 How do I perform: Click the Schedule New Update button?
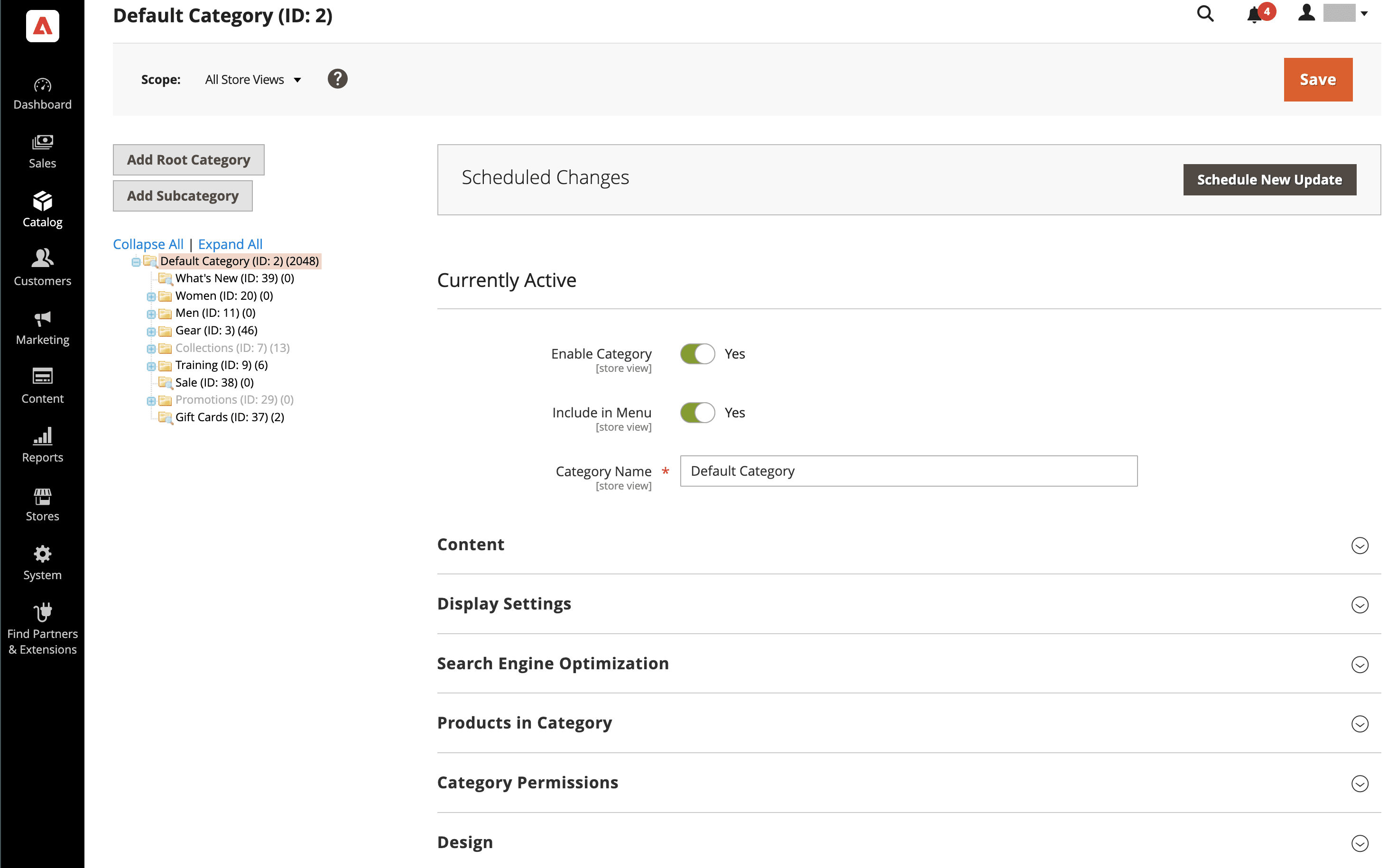(1269, 180)
